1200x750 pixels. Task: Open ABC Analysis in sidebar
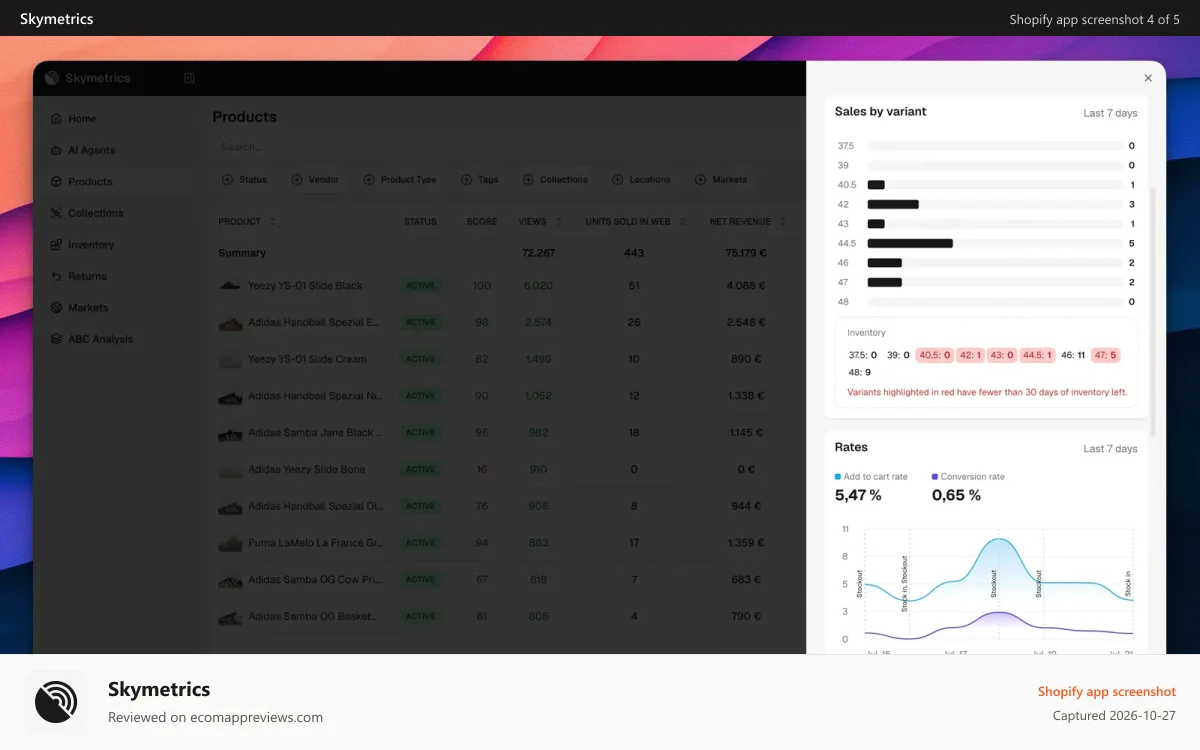point(100,339)
